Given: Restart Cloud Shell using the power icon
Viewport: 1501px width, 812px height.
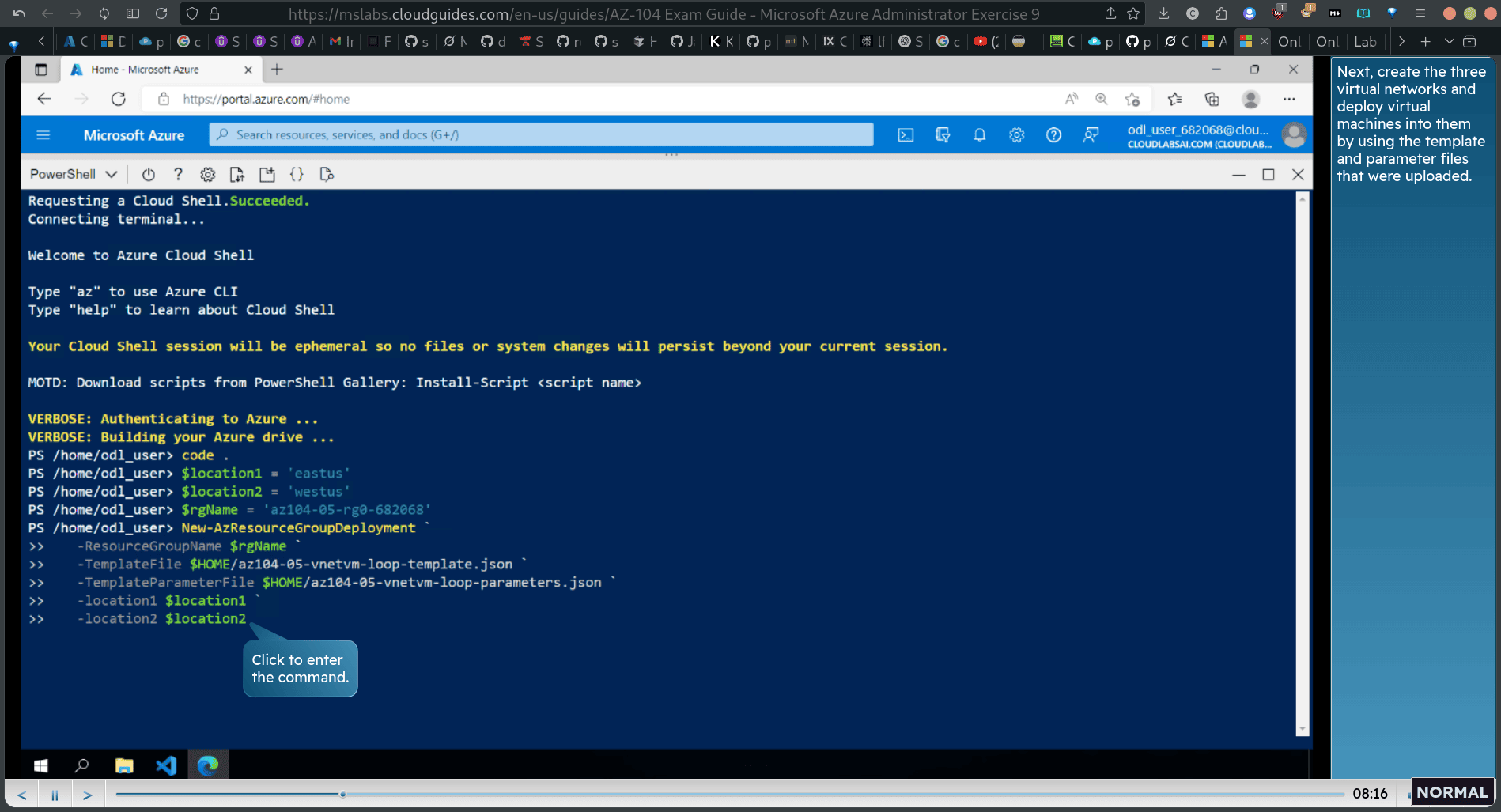Looking at the screenshot, I should (x=148, y=174).
